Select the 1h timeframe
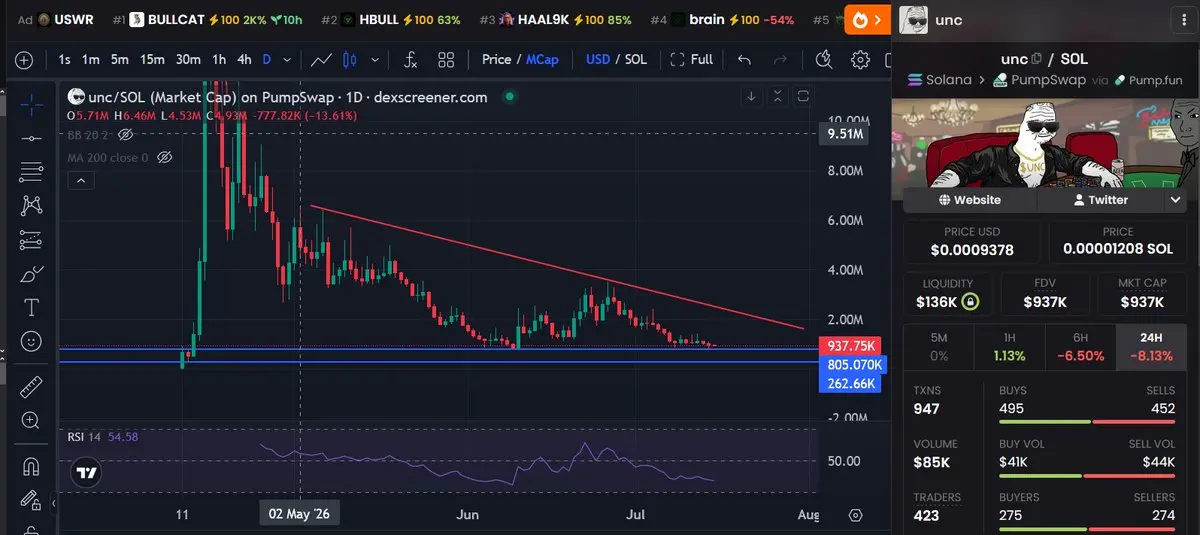1200x535 pixels. click(x=219, y=60)
